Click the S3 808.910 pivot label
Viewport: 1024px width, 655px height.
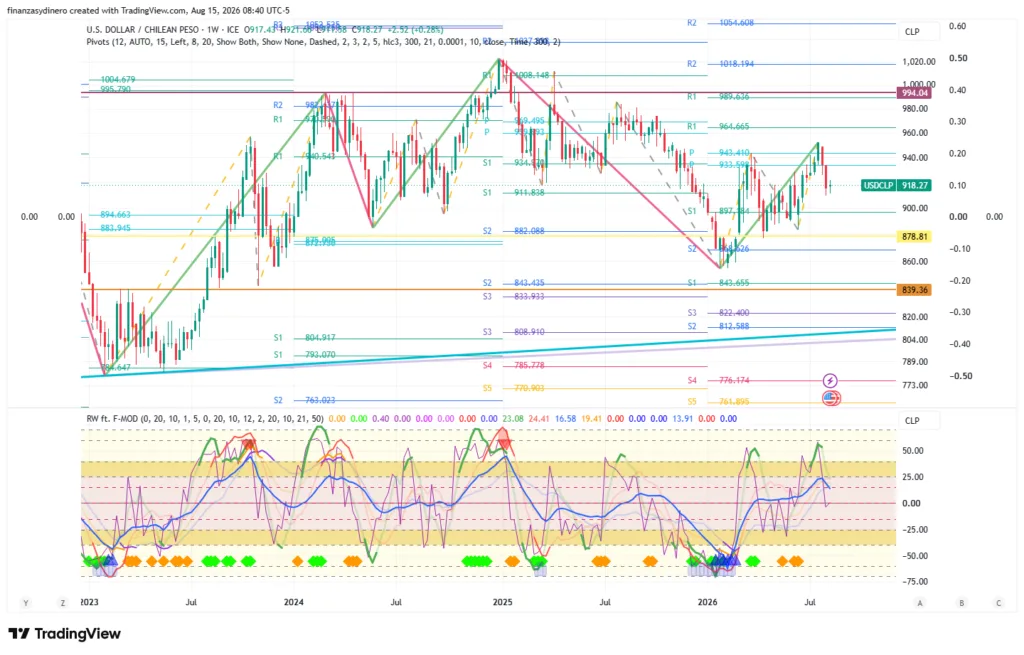513,332
